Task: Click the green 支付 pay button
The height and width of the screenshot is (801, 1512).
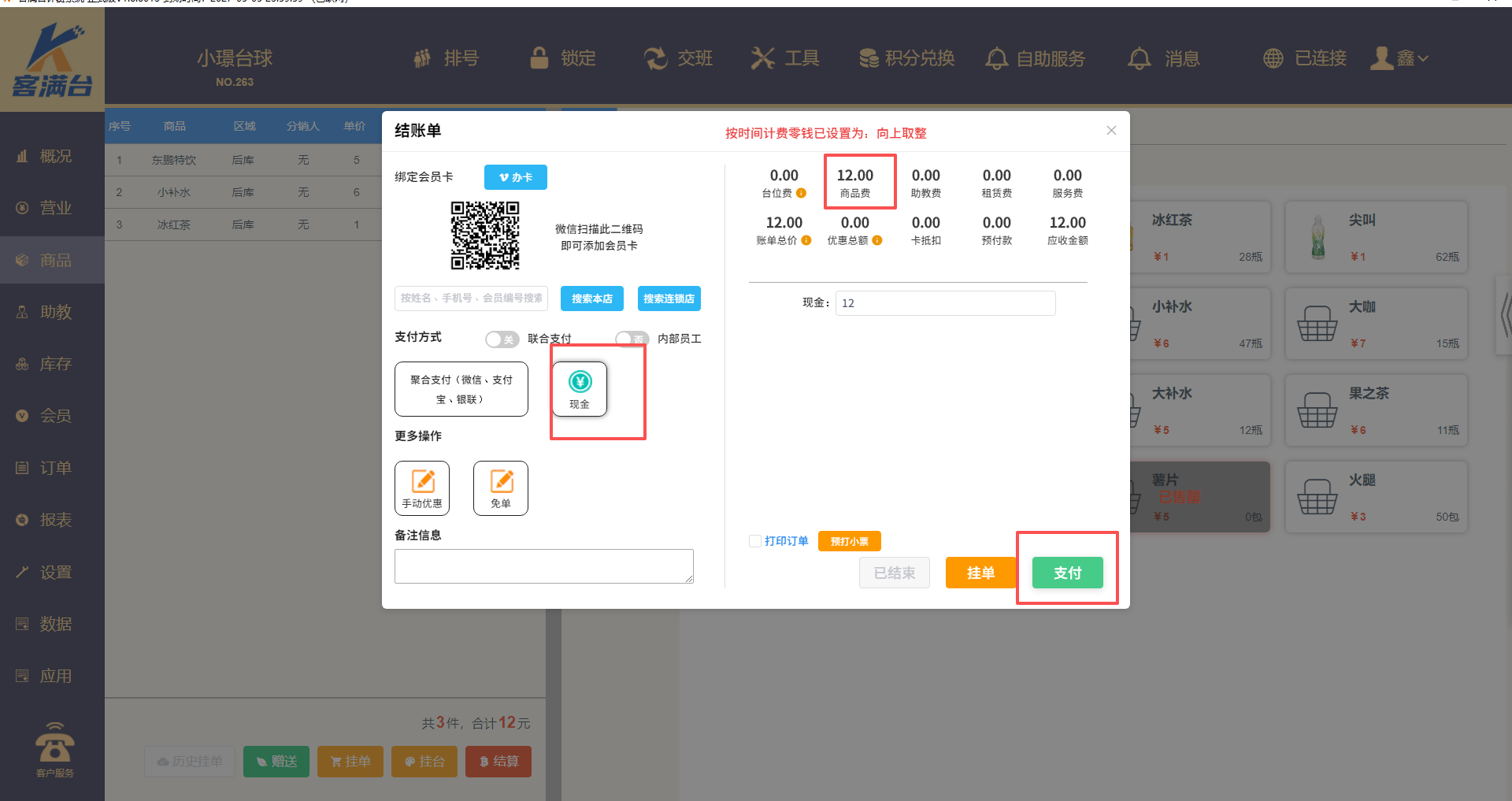Action: (1067, 573)
